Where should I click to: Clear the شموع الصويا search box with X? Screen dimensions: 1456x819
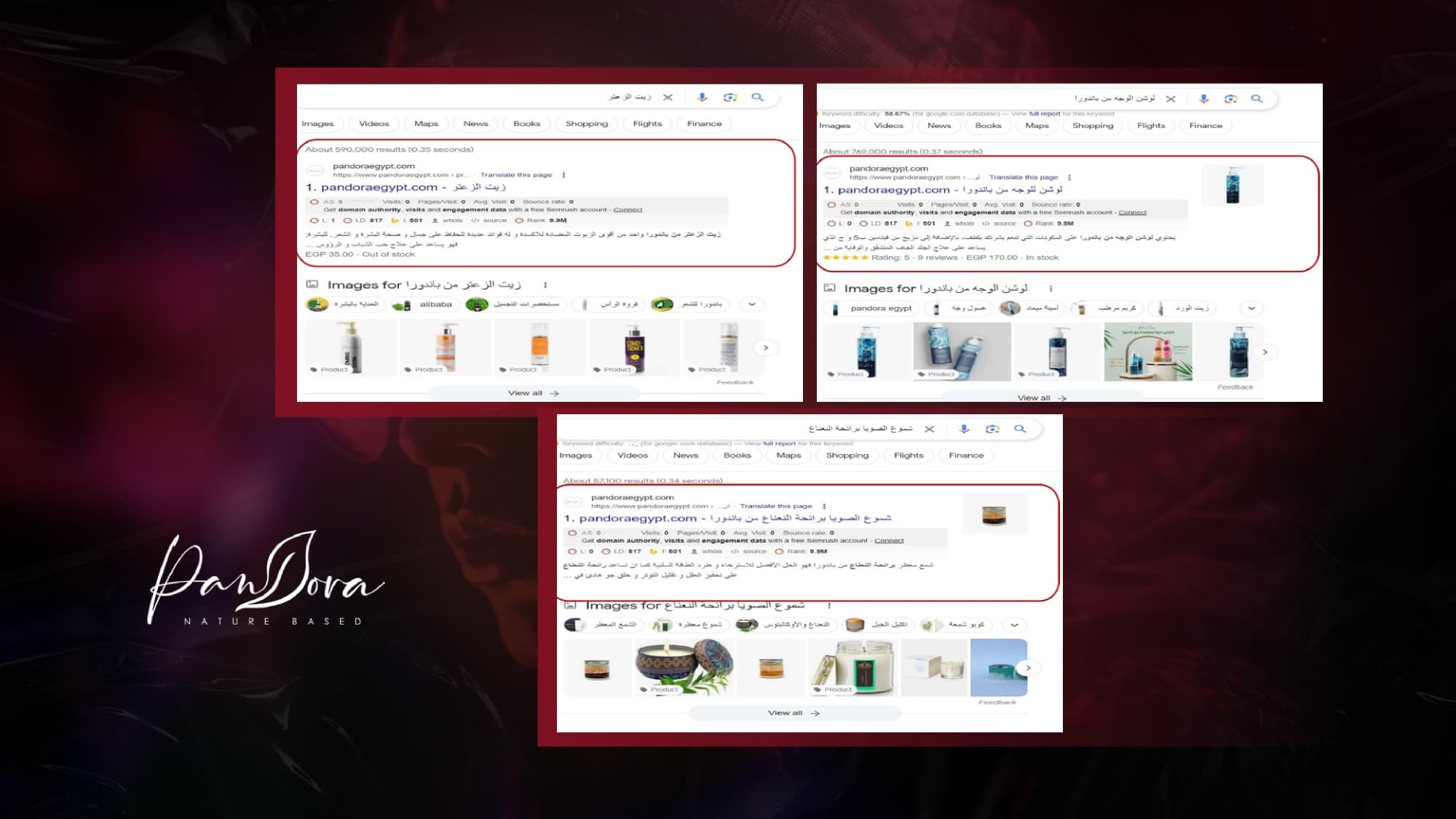[x=930, y=429]
